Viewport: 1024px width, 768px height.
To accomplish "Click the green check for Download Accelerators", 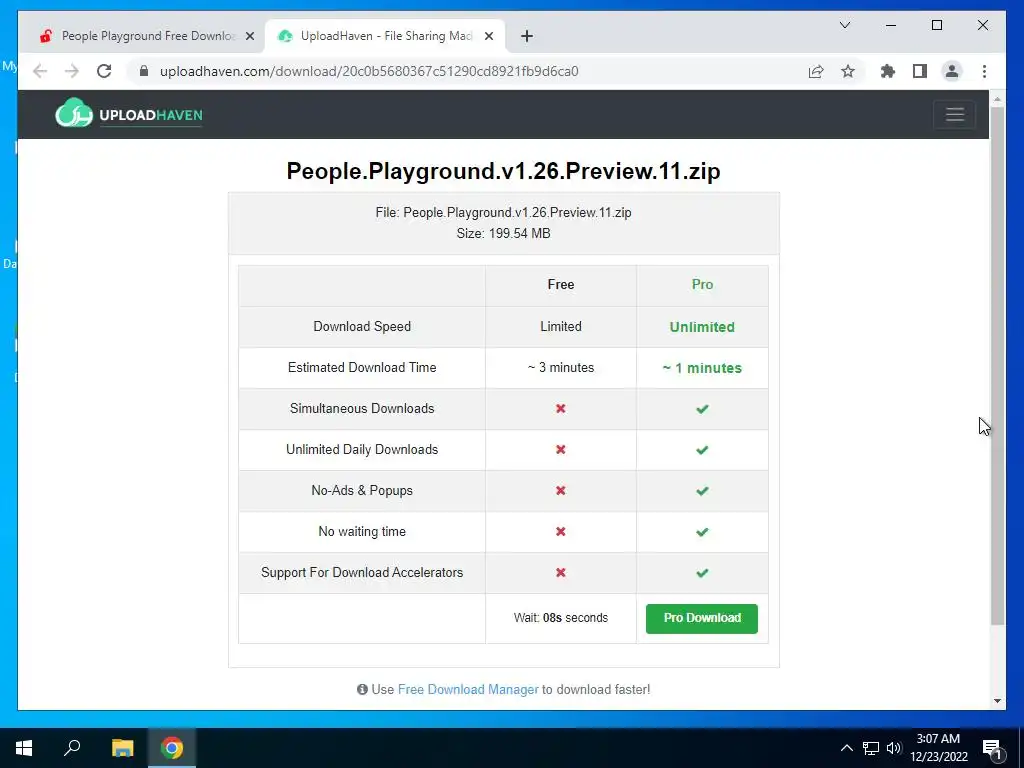I will click(x=702, y=573).
